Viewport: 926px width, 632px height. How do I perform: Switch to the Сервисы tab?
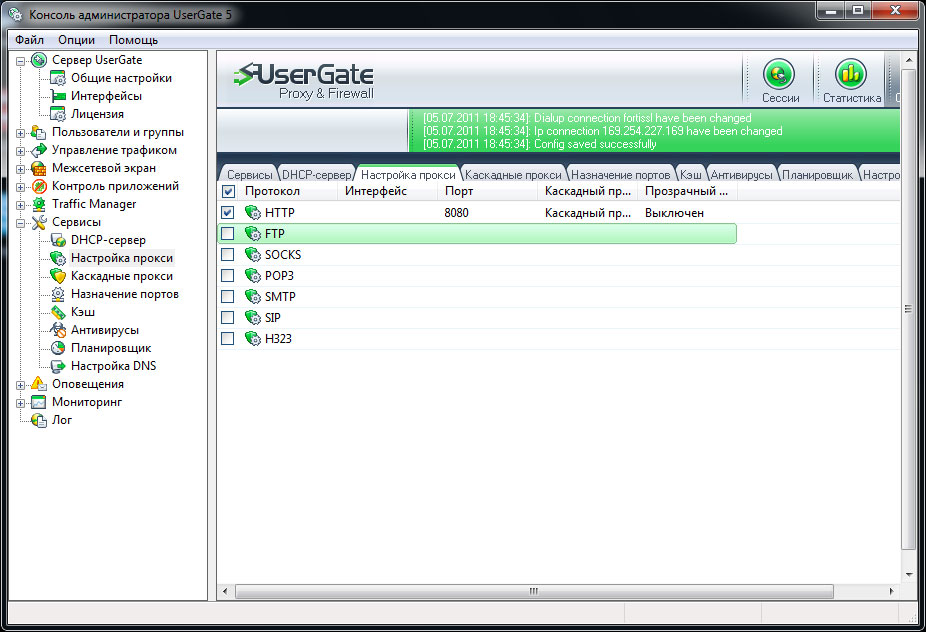(x=249, y=175)
